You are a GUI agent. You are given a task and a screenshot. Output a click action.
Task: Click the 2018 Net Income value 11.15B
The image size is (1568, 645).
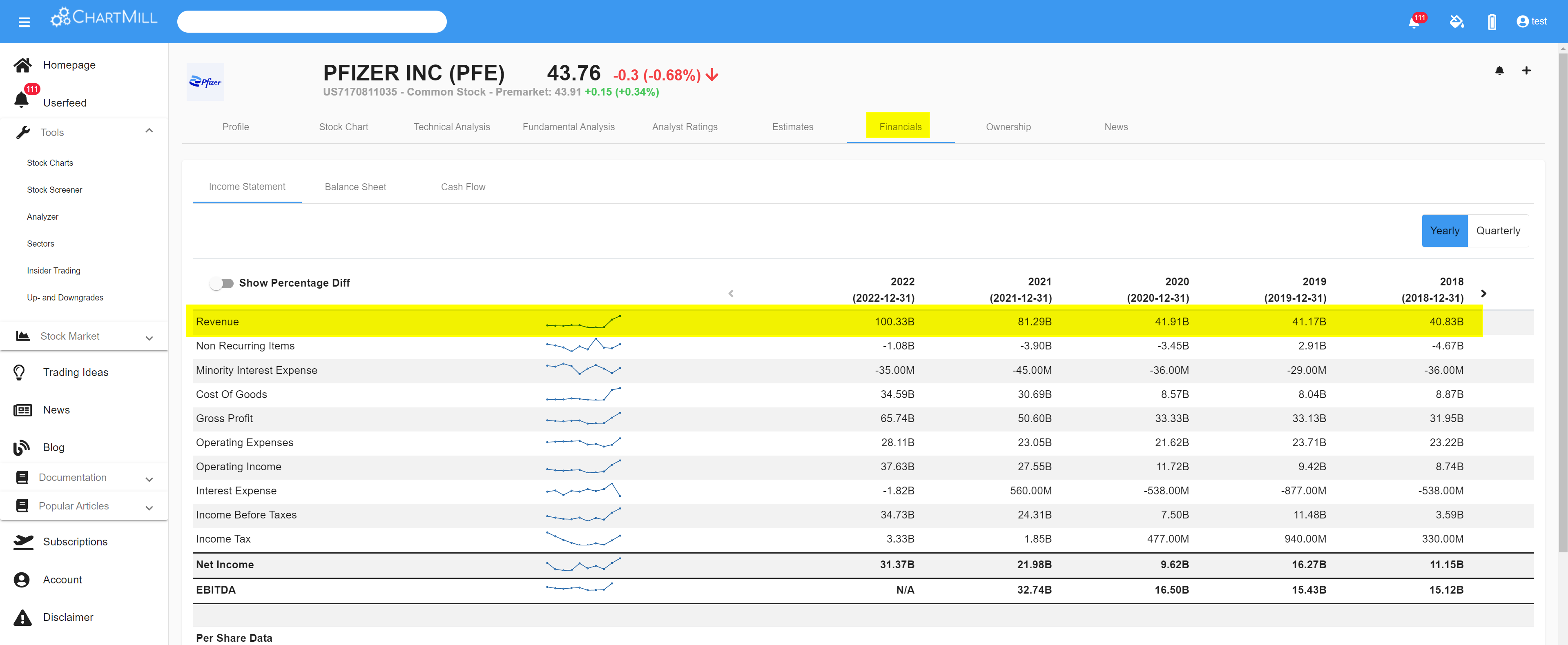pyautogui.click(x=1446, y=565)
